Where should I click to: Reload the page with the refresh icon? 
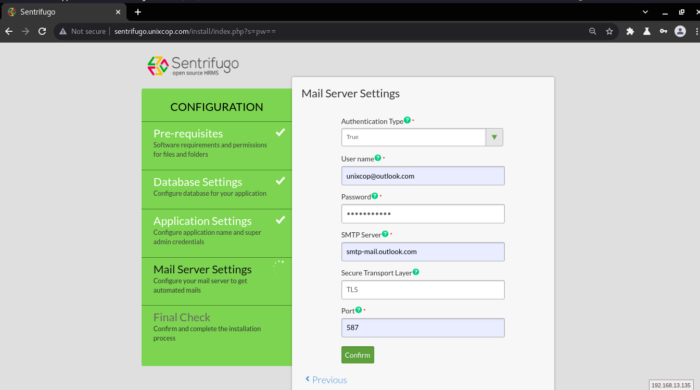point(42,31)
